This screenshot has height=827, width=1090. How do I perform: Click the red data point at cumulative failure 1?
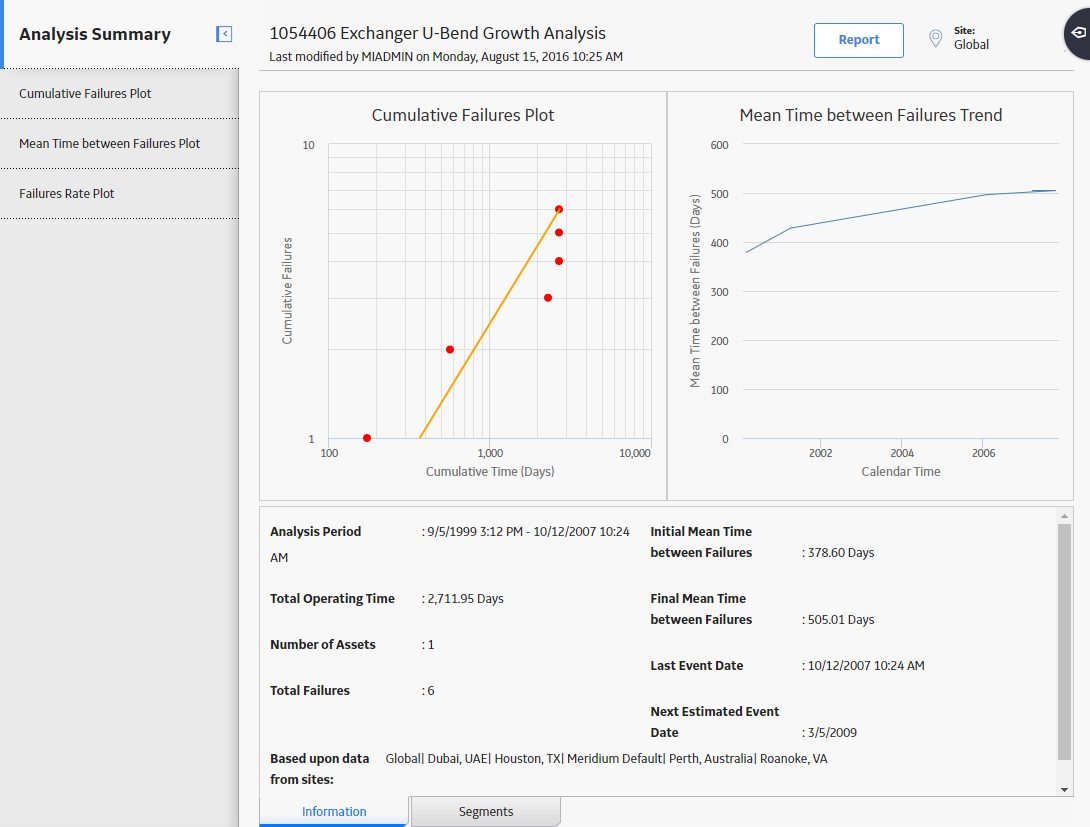coord(367,438)
